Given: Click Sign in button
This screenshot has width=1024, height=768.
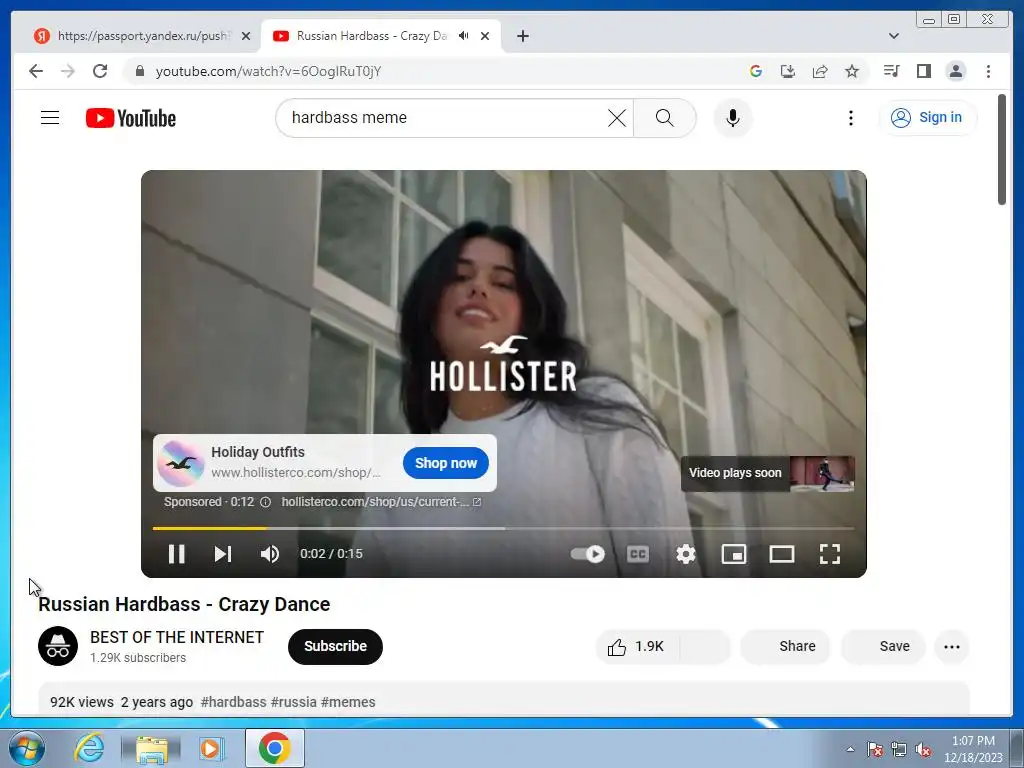Looking at the screenshot, I should (927, 118).
